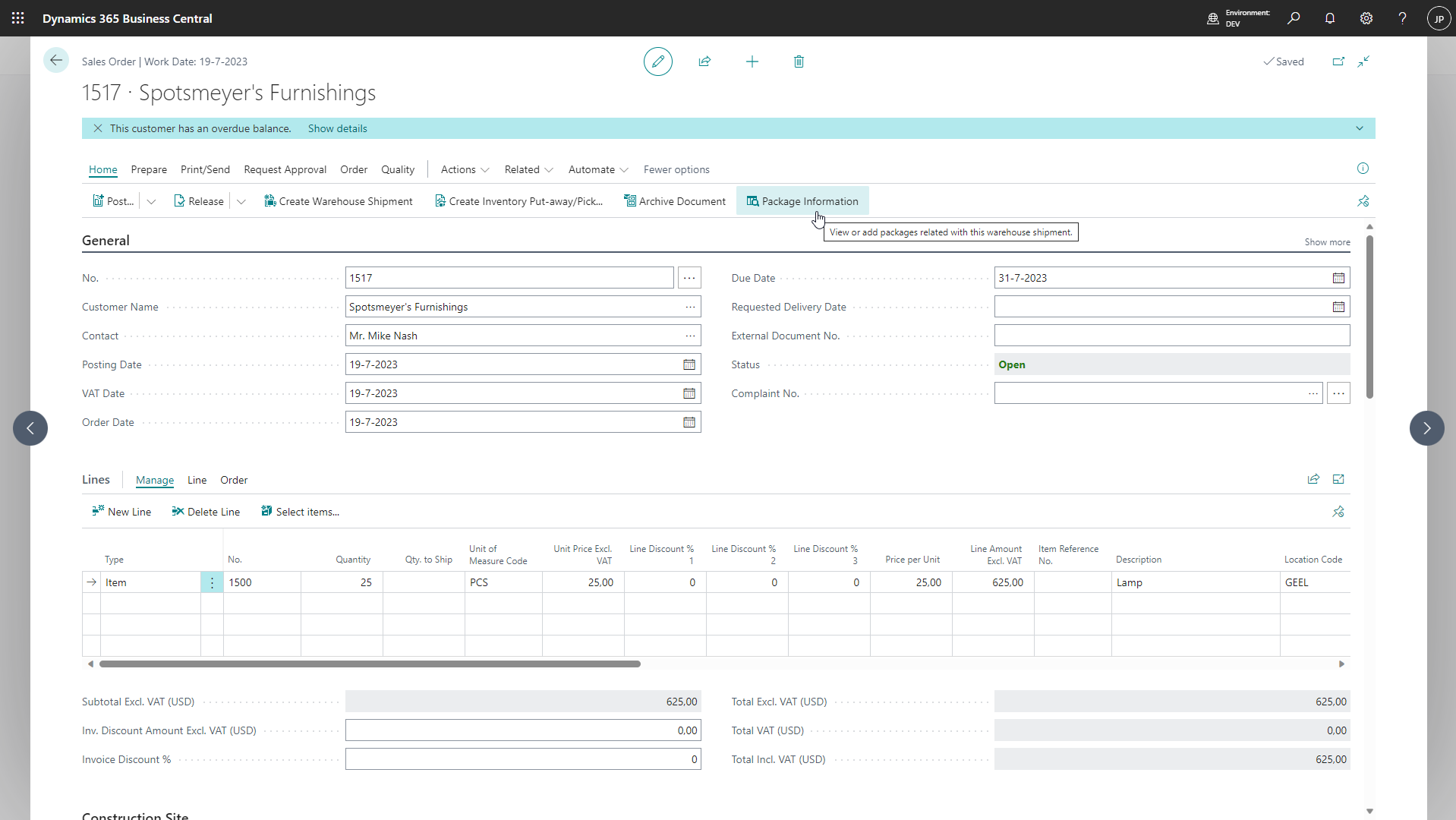Open the FactBox information pane icon
The width and height of the screenshot is (1456, 820).
point(1363,169)
